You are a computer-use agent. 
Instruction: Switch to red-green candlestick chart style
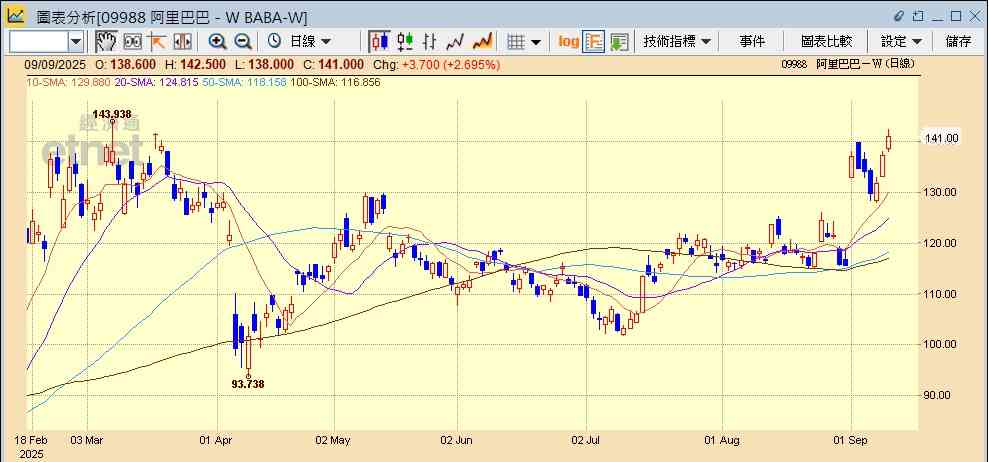(x=405, y=42)
